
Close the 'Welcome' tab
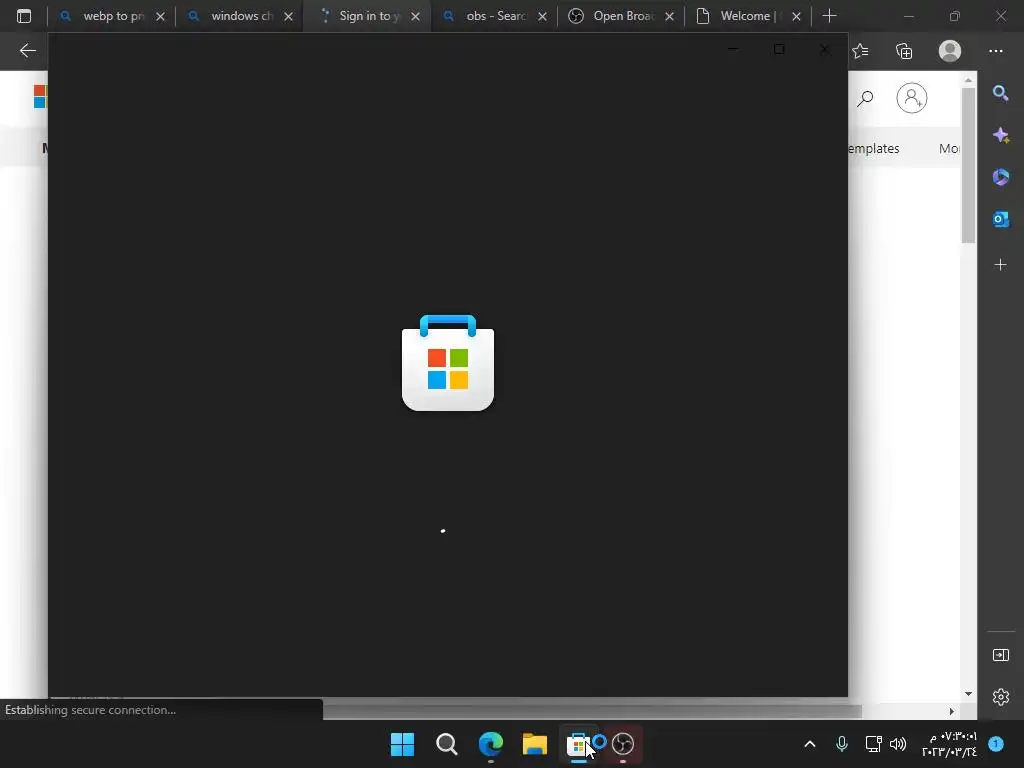(x=796, y=17)
